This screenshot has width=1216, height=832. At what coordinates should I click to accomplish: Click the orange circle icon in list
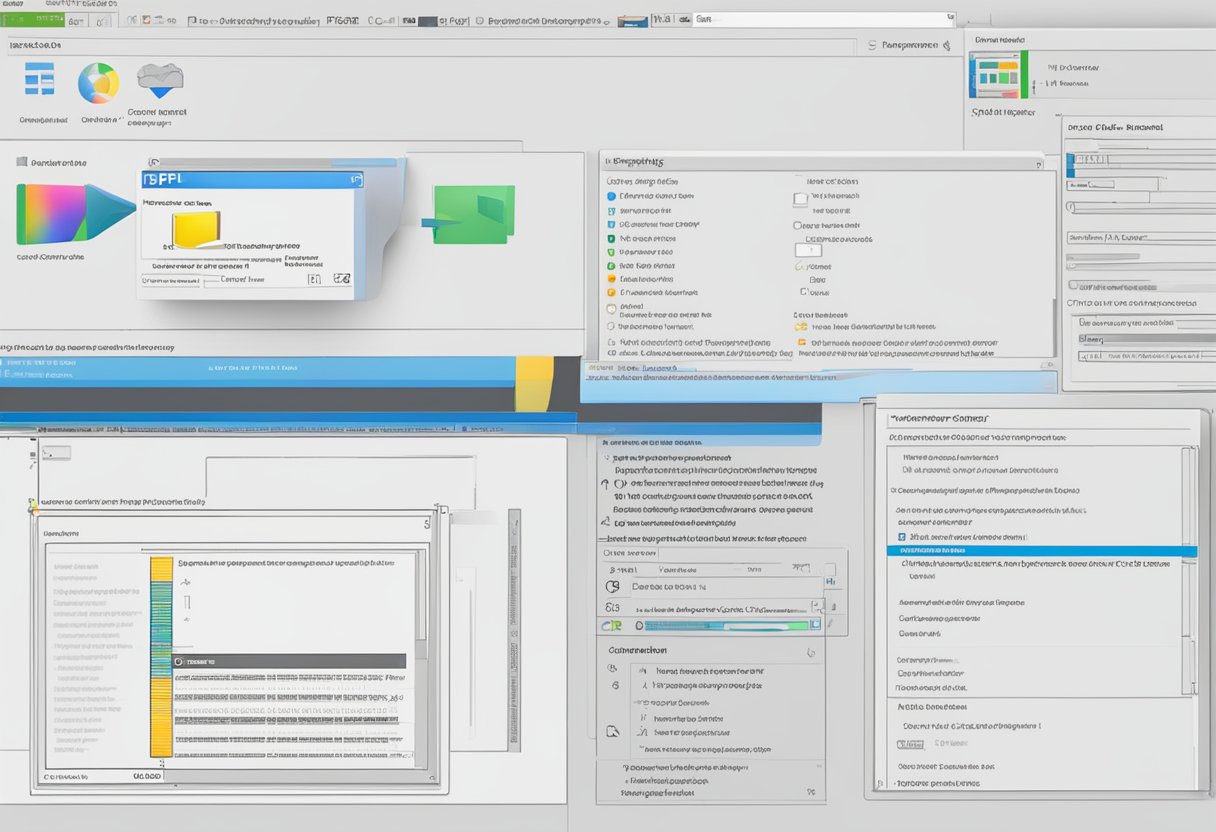click(x=612, y=280)
